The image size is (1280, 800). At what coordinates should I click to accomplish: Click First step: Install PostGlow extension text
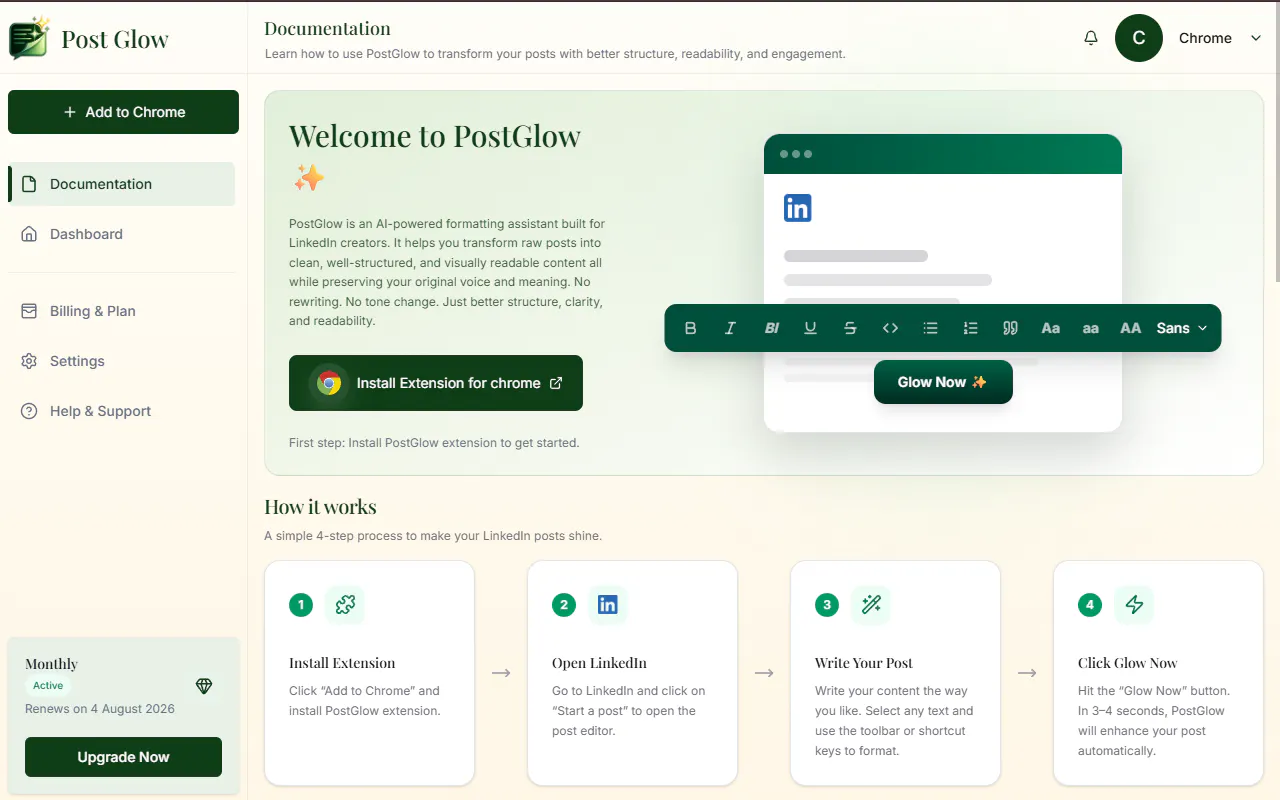click(434, 442)
